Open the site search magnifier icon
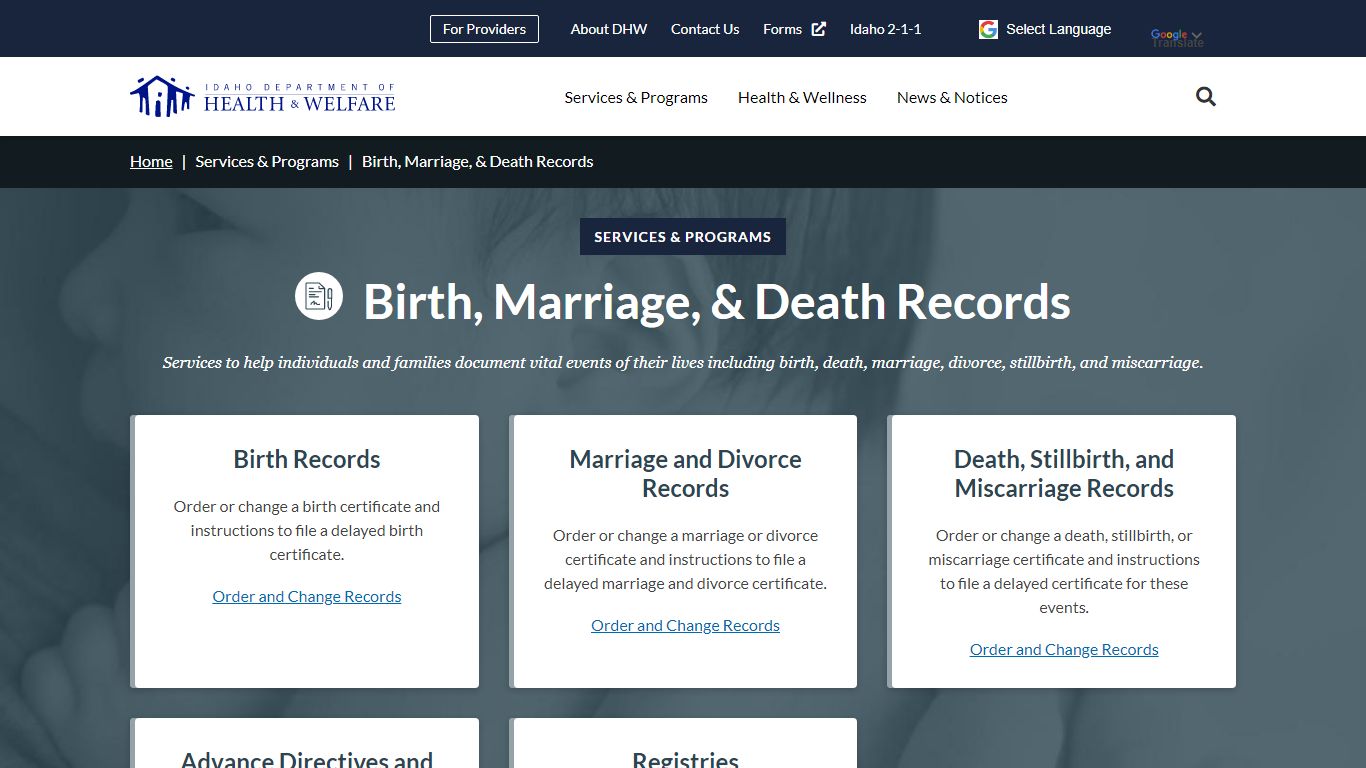This screenshot has width=1366, height=768. click(x=1206, y=97)
